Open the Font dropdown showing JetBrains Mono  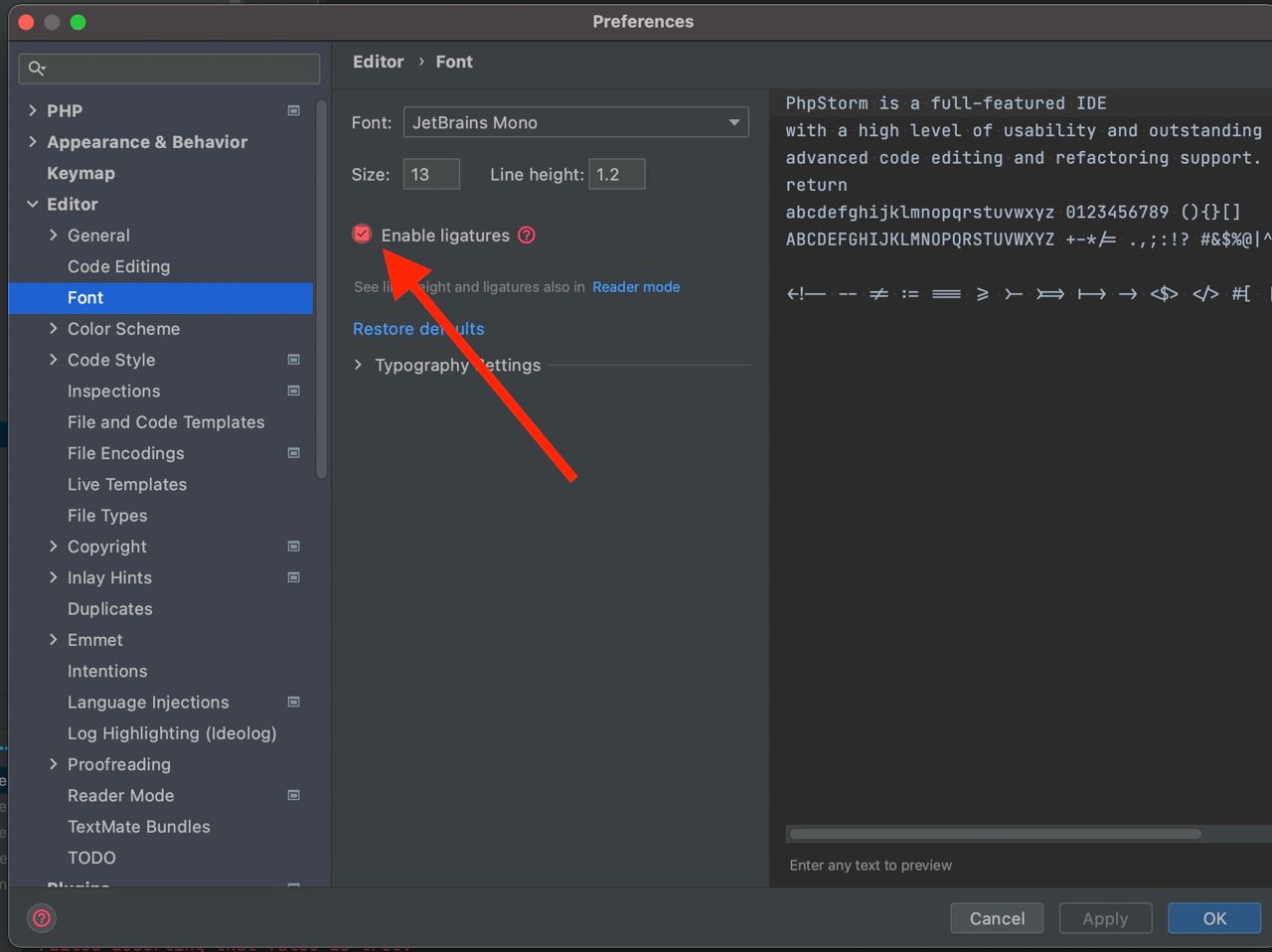coord(575,122)
